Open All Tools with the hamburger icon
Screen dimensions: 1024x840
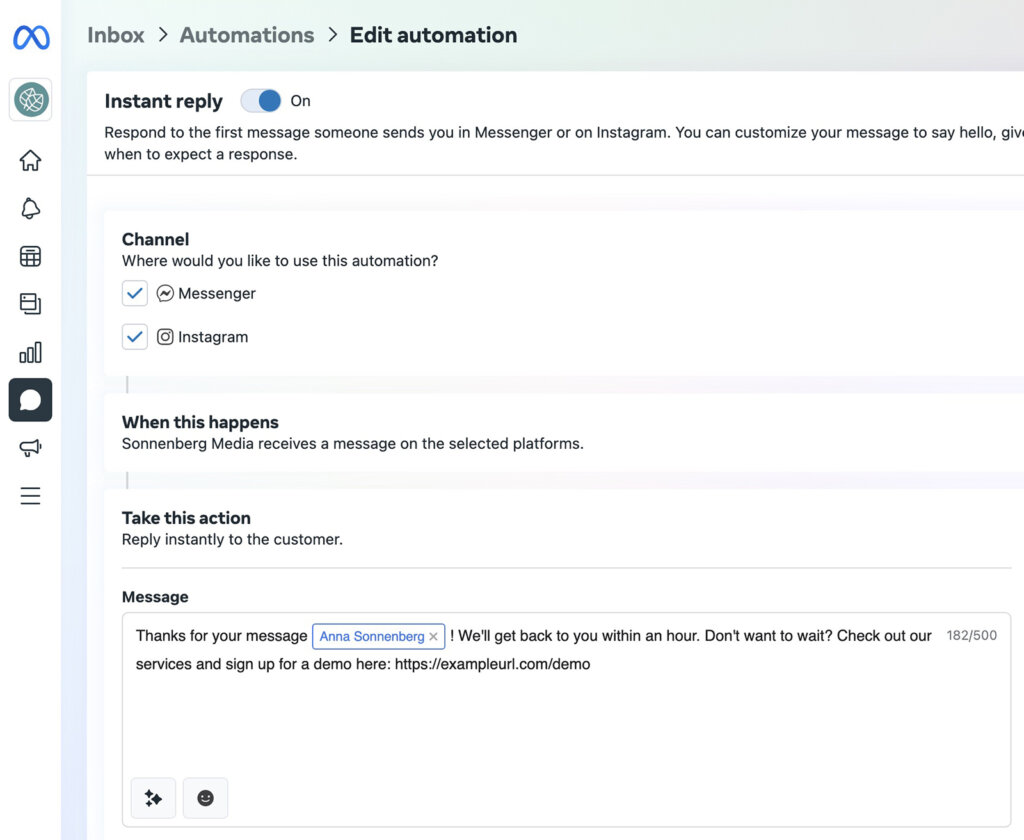pyautogui.click(x=30, y=496)
